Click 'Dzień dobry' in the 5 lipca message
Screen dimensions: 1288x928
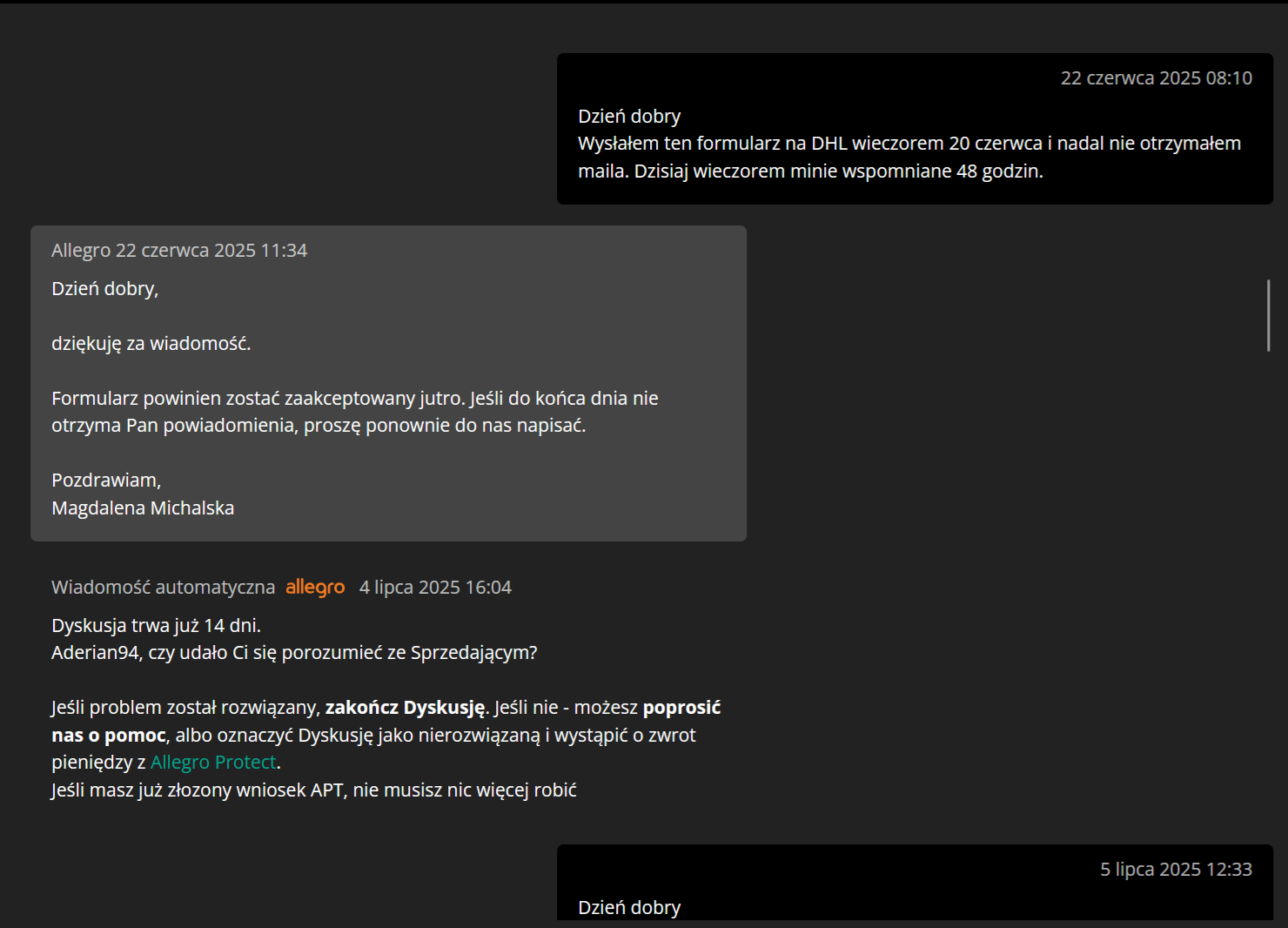pyautogui.click(x=629, y=908)
